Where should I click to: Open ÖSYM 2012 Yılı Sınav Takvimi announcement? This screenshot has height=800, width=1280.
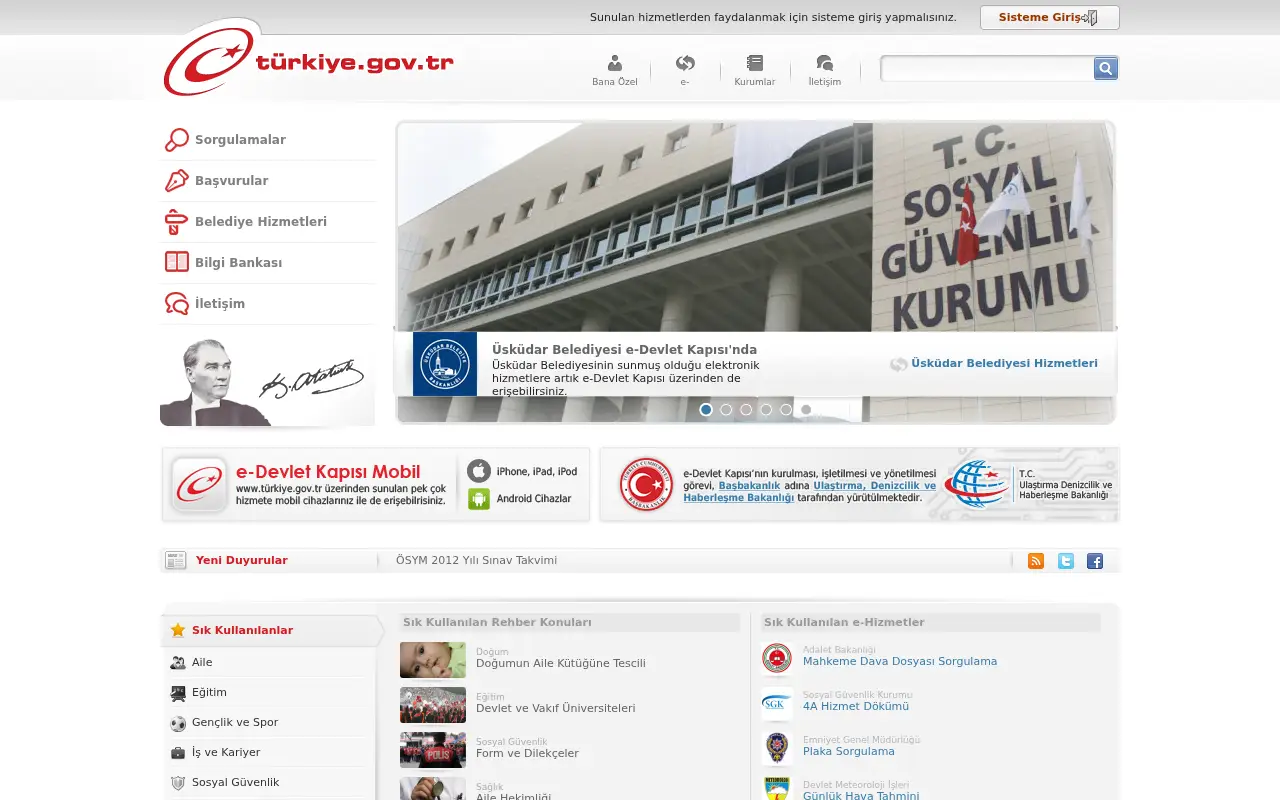tap(476, 560)
